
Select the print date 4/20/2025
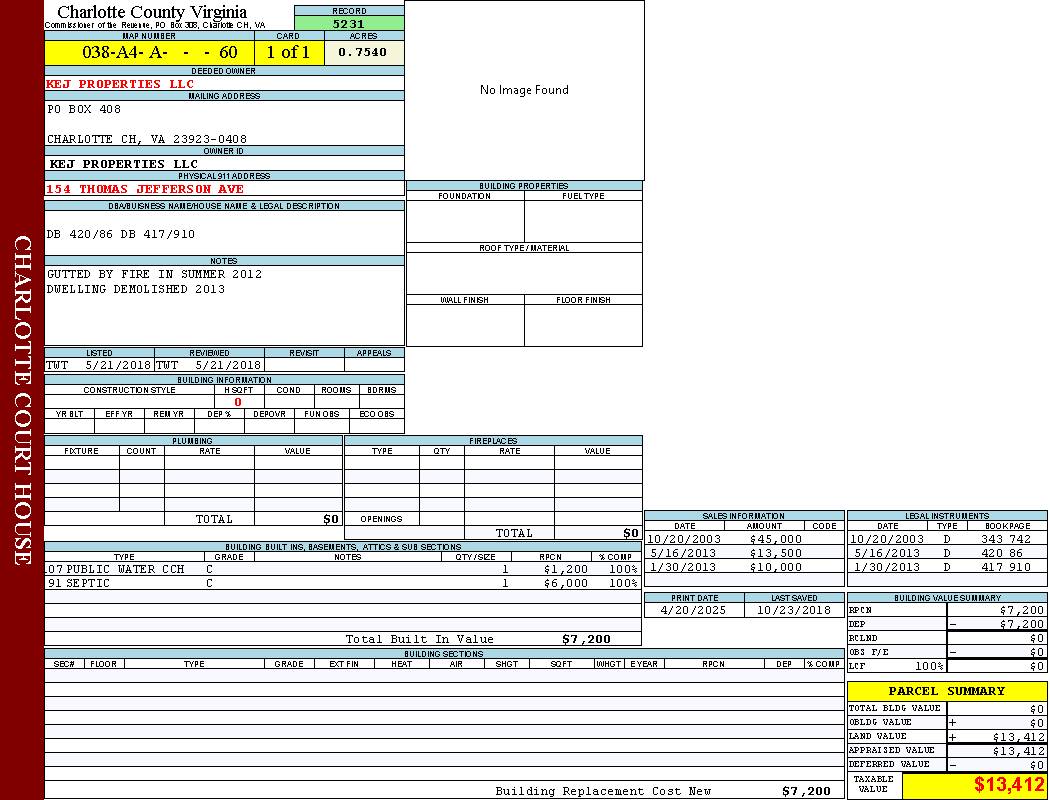[694, 610]
